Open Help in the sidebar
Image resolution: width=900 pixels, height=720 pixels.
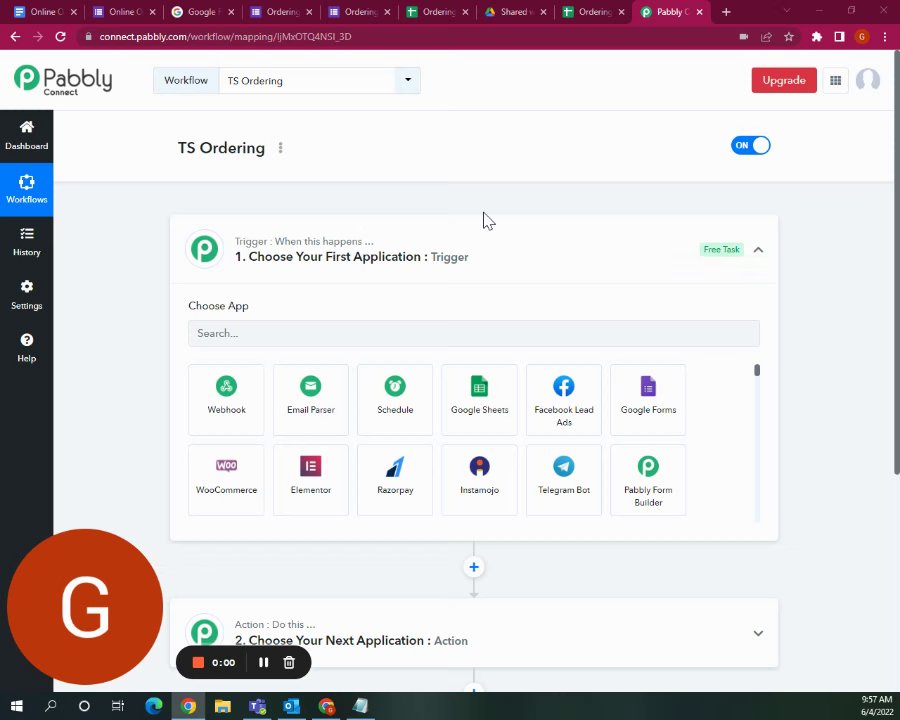point(26,348)
